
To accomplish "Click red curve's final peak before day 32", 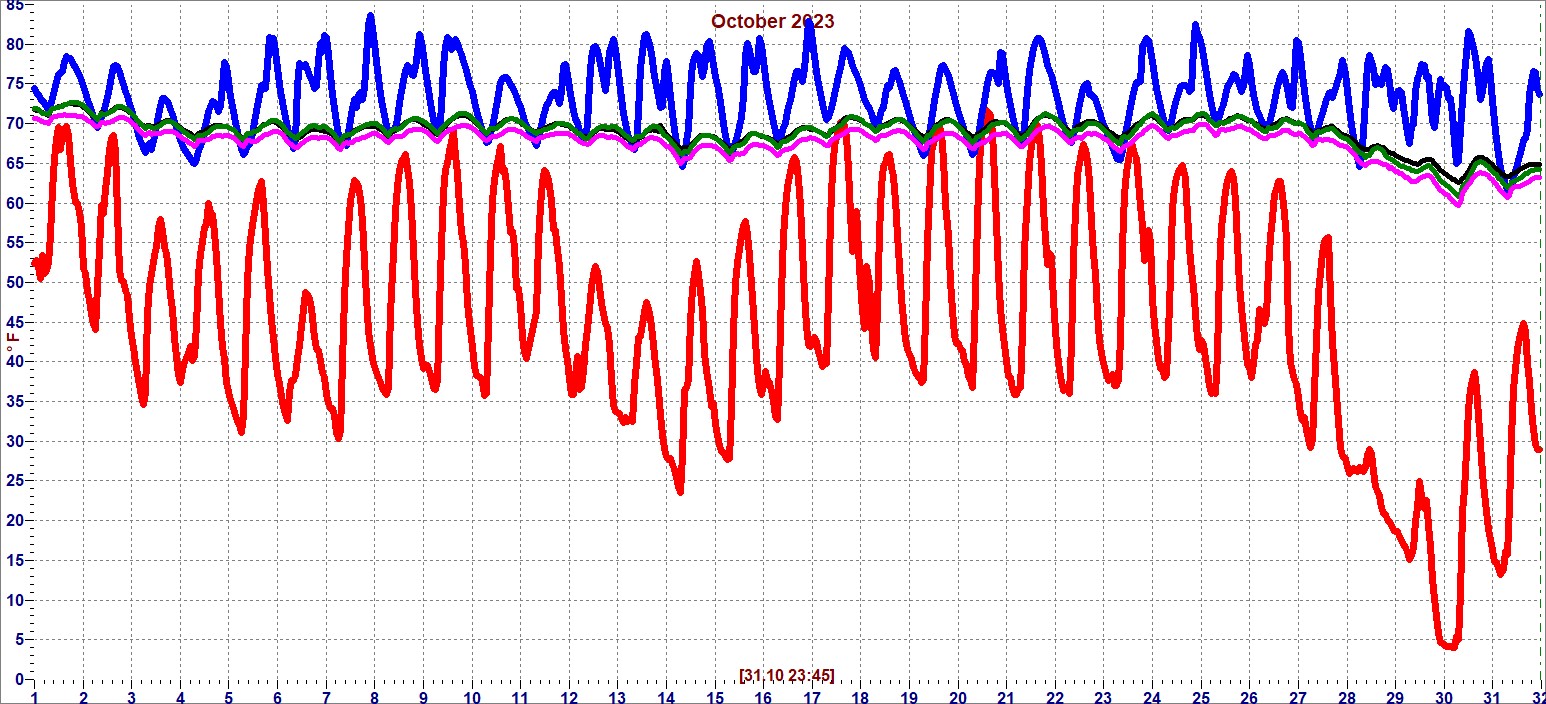I will click(x=1523, y=323).
